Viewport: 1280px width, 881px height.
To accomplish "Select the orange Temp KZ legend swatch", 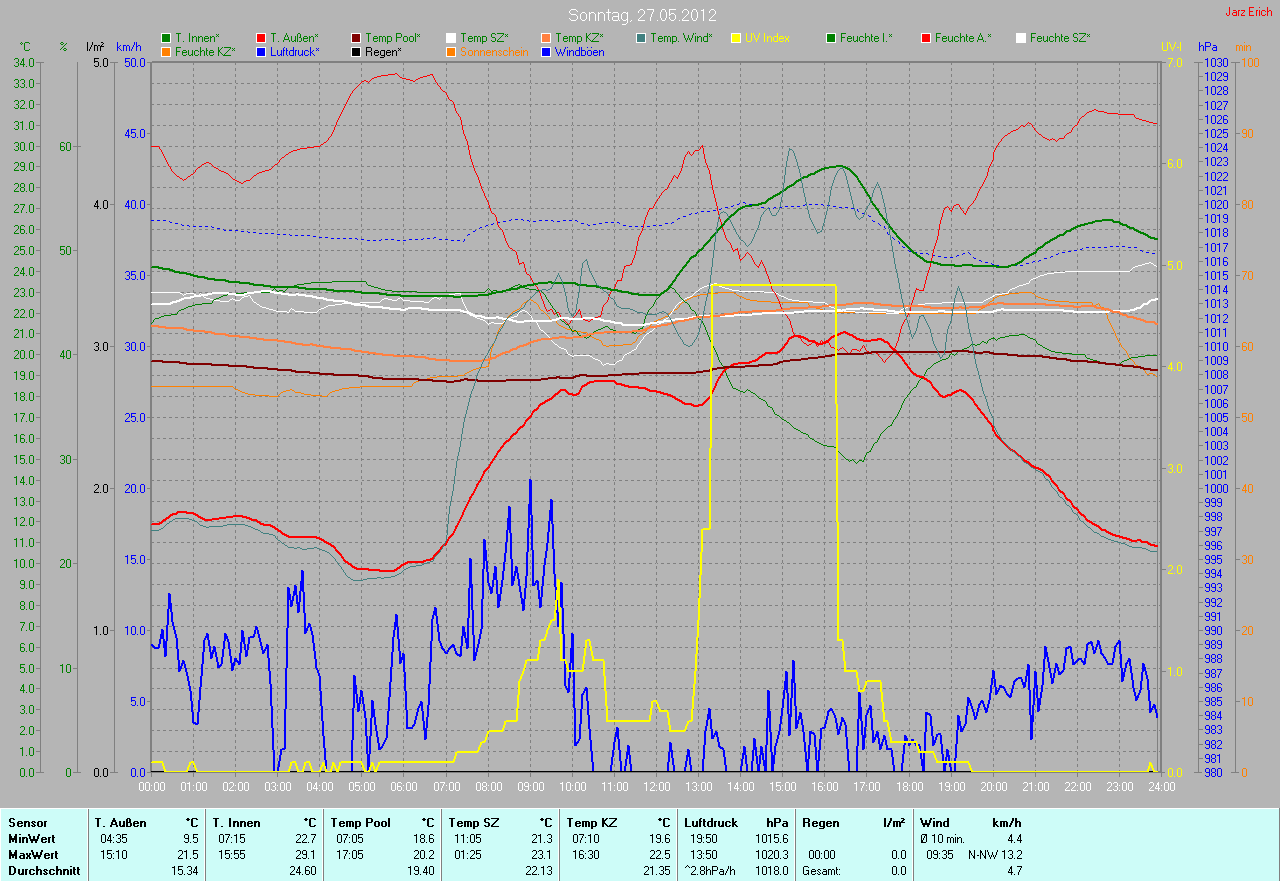I will point(546,38).
